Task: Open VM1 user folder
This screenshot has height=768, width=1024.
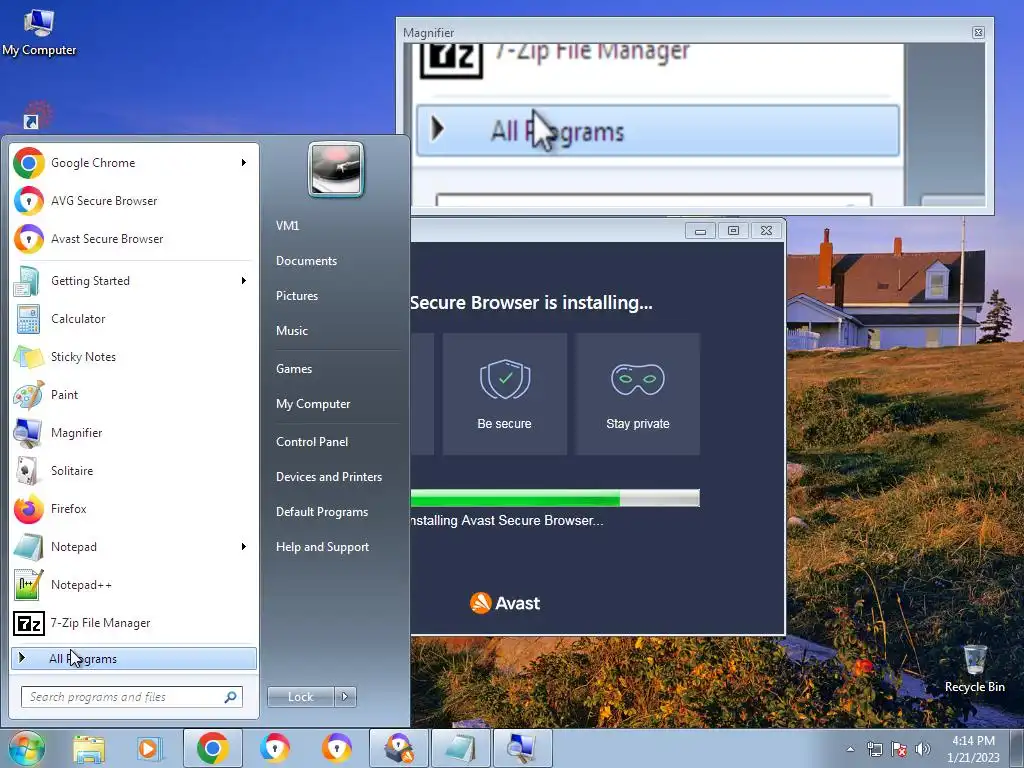Action: (x=287, y=225)
